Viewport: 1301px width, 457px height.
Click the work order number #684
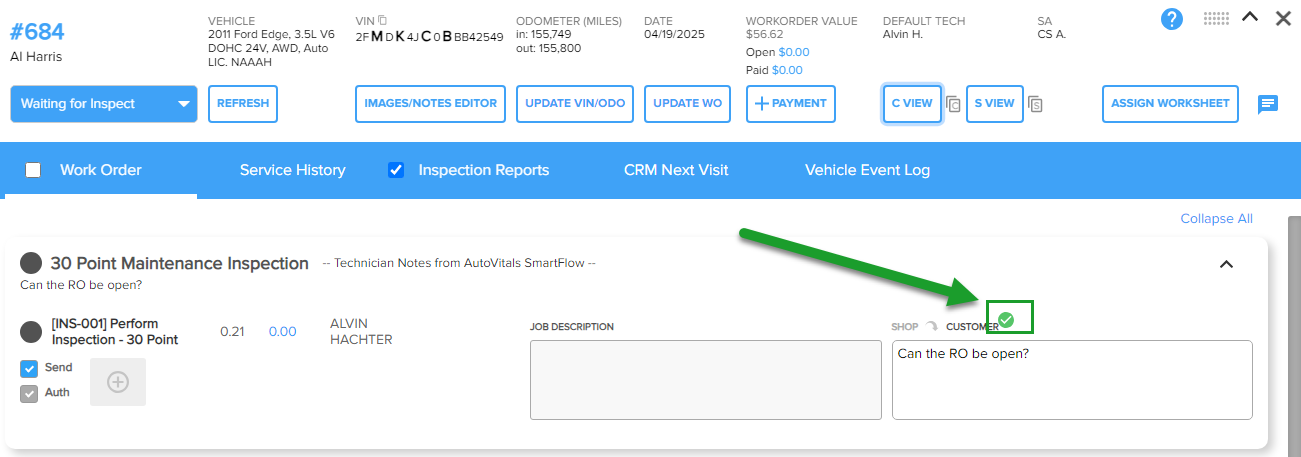(x=37, y=31)
